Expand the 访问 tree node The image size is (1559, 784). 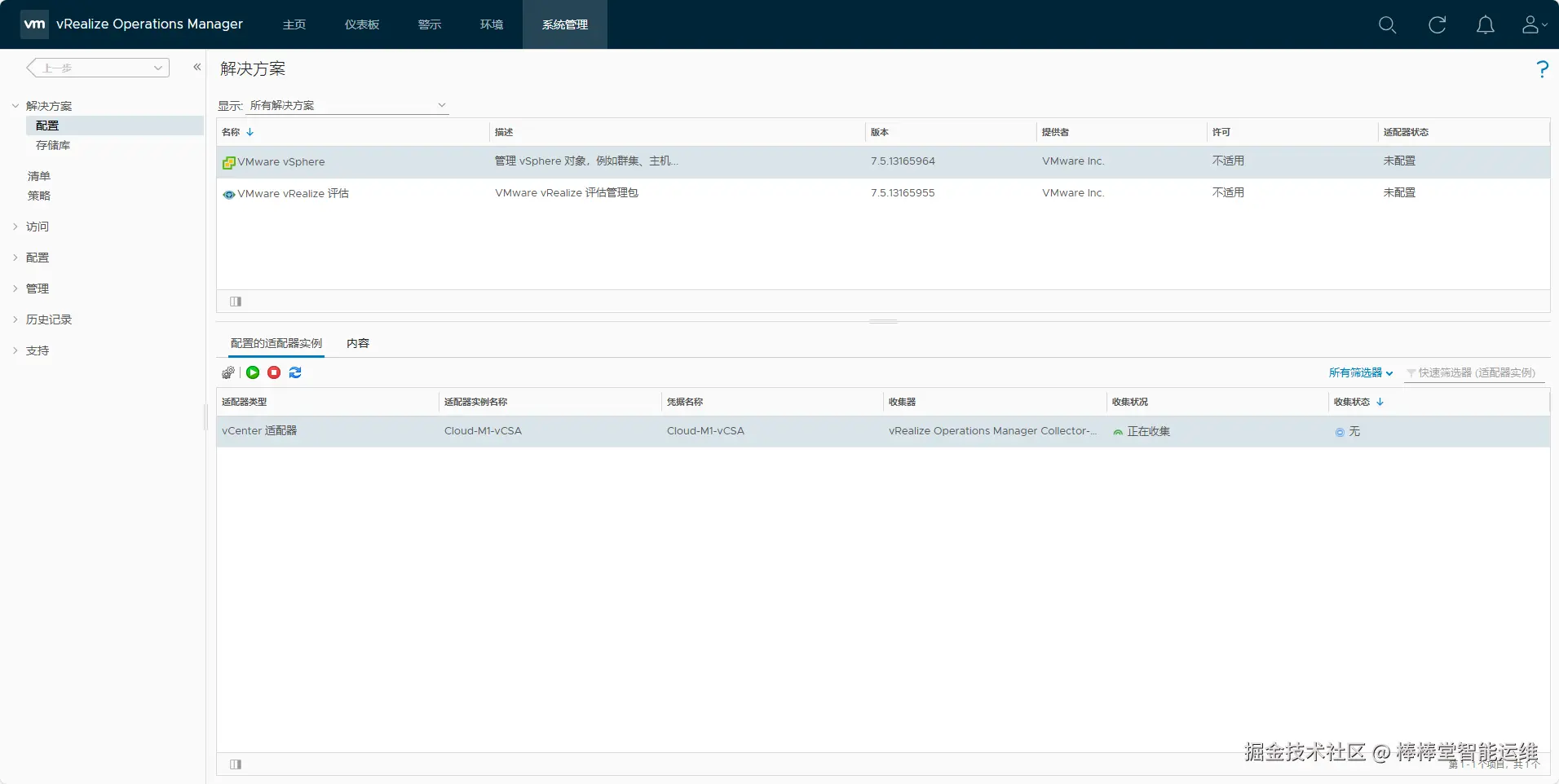tap(15, 227)
